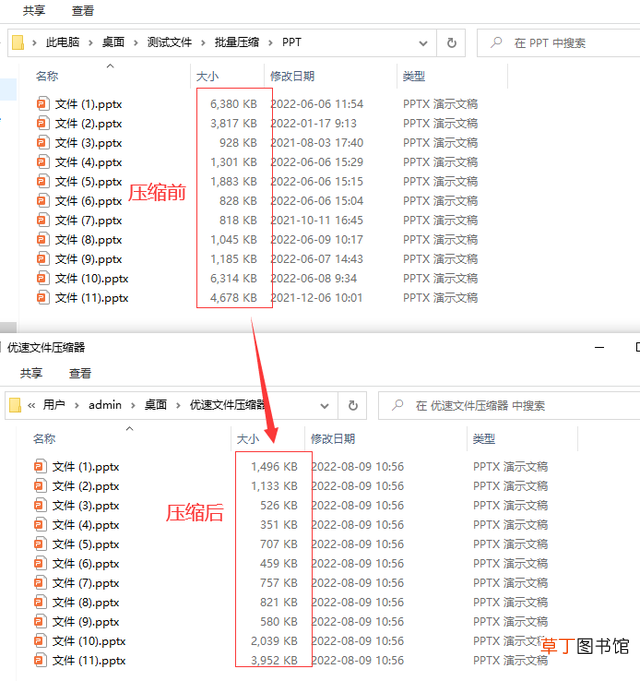
Task: Select 文件 (9).pptx in PPT folder
Action: (88, 259)
